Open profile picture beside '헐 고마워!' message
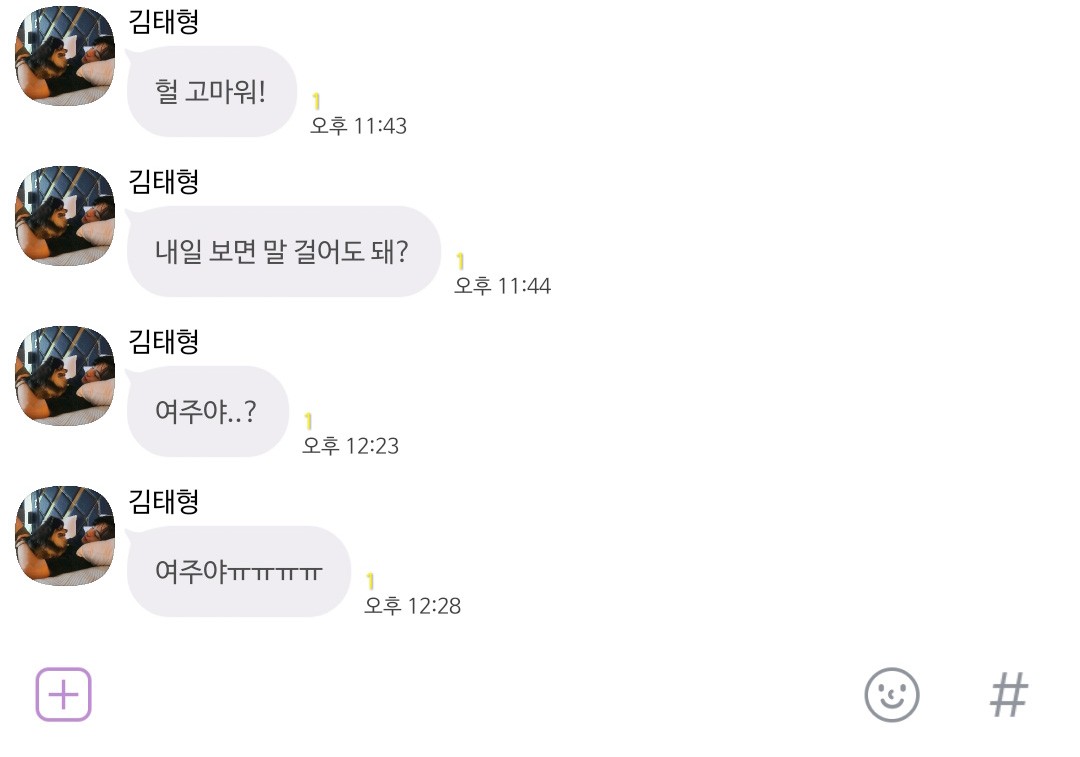Screen dimensions: 1080x757 65,56
